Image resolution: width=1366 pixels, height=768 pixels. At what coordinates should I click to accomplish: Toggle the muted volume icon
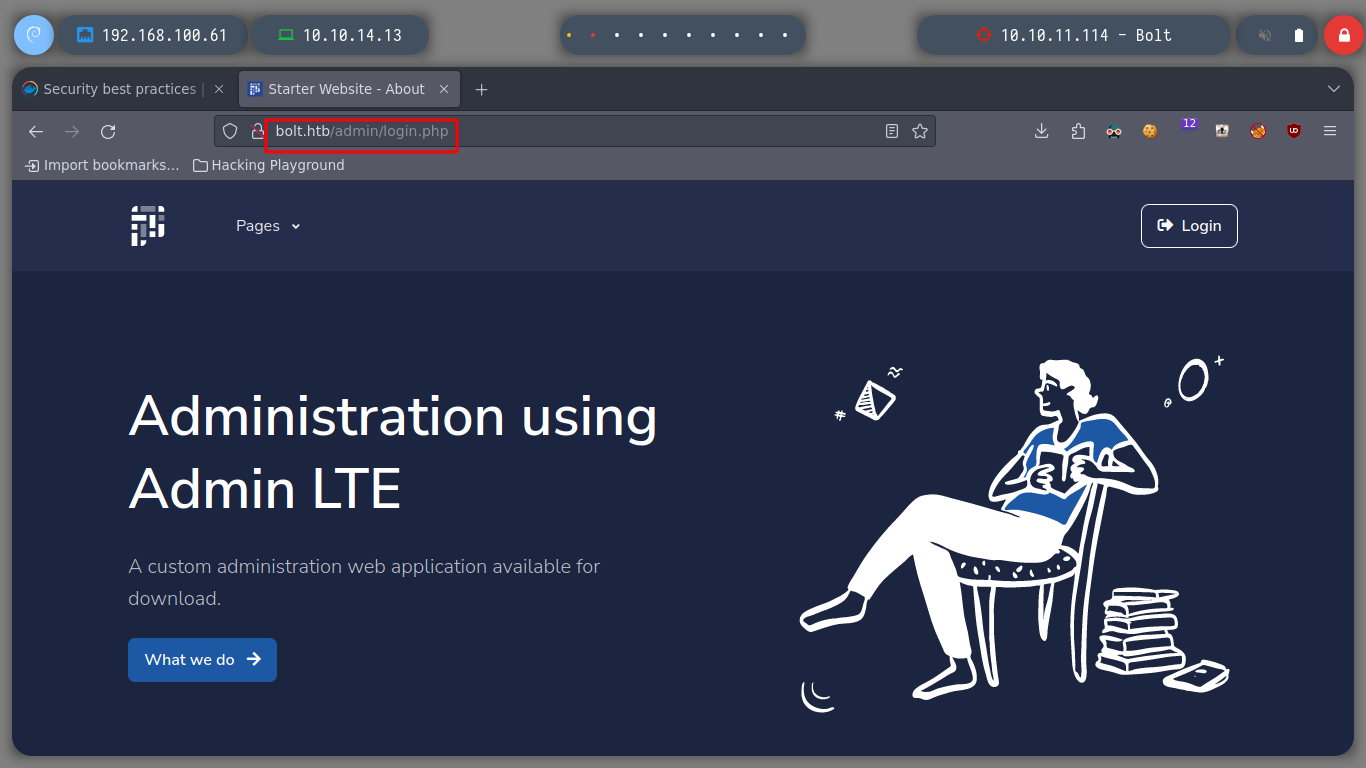pos(1265,35)
